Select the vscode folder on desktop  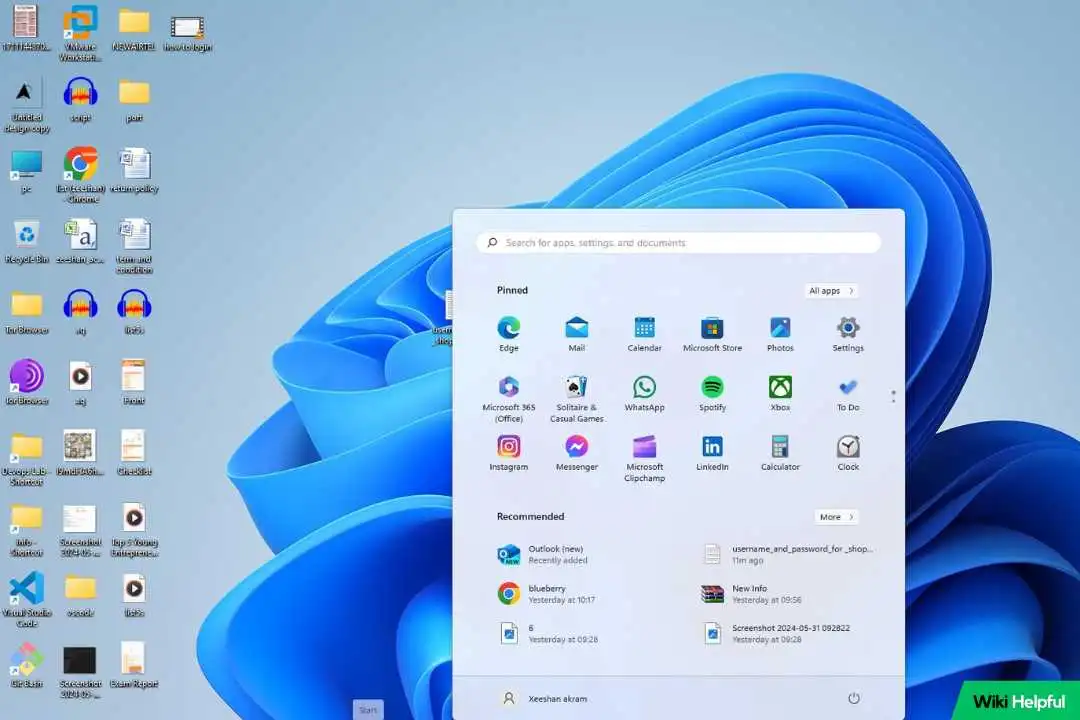(x=80, y=595)
